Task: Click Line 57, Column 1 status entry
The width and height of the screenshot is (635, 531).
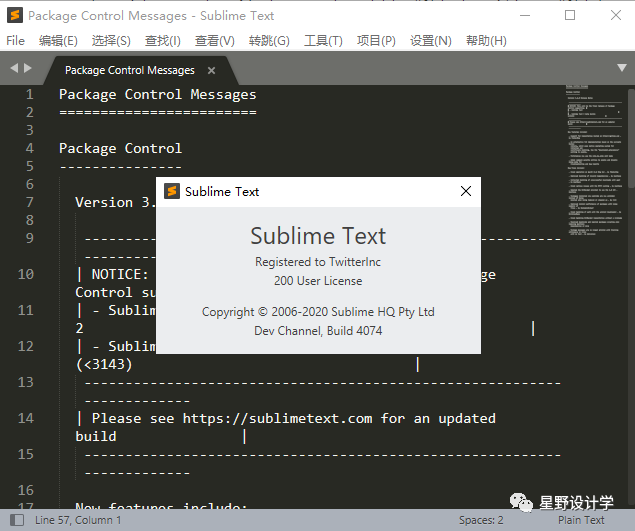Action: pos(78,520)
